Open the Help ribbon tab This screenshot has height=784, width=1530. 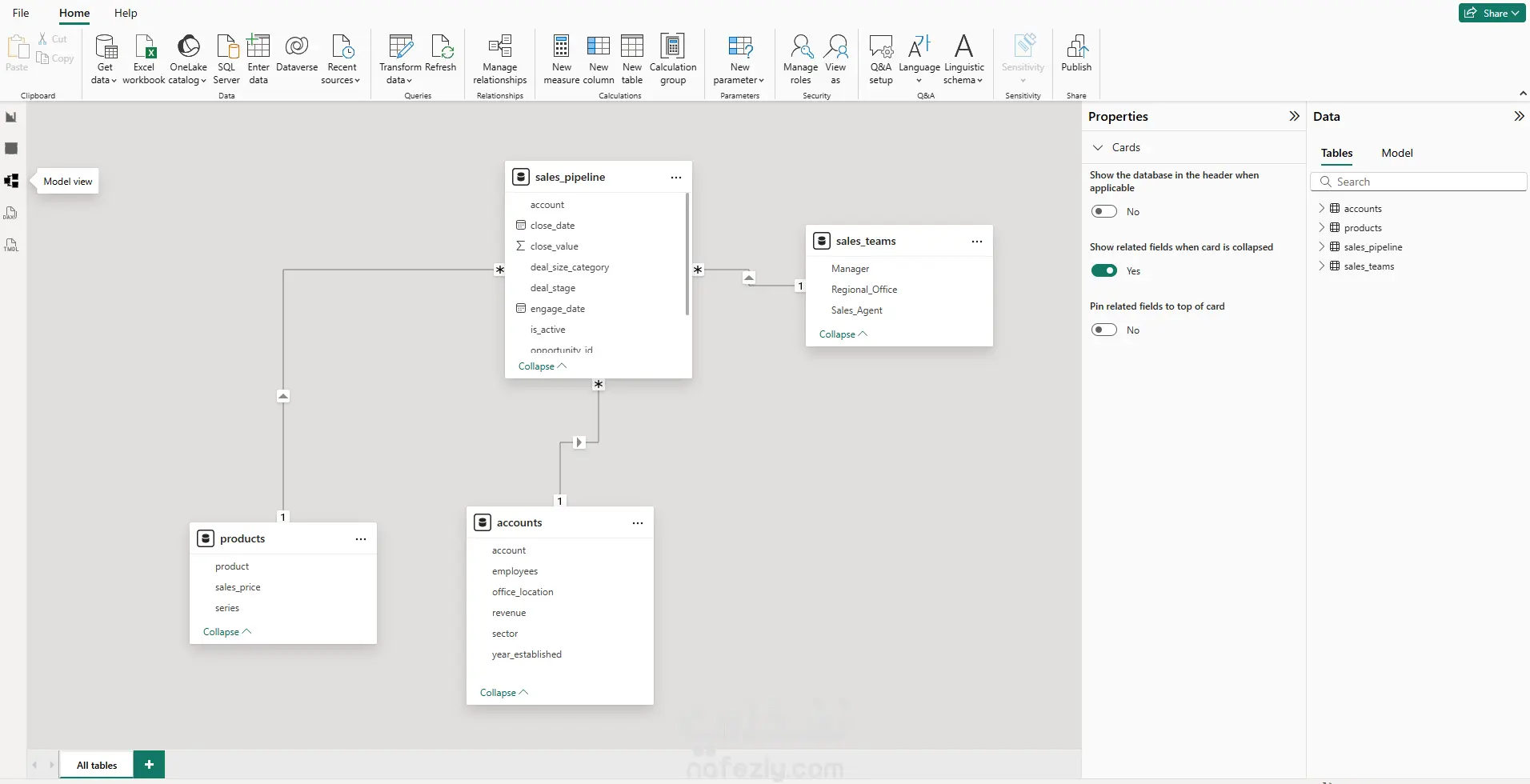(x=126, y=13)
